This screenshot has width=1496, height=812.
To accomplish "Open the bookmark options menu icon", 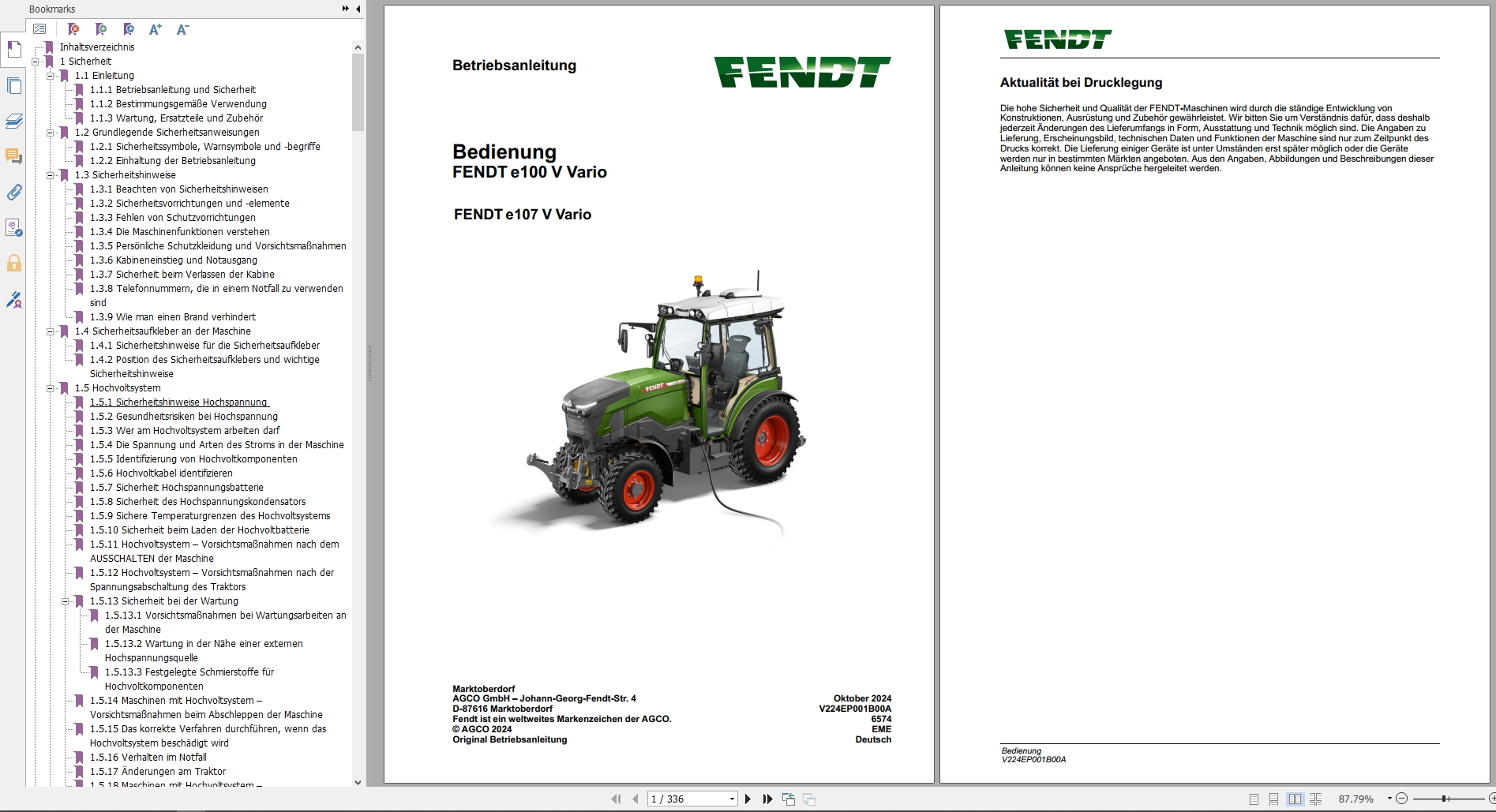I will pyautogui.click(x=39, y=29).
